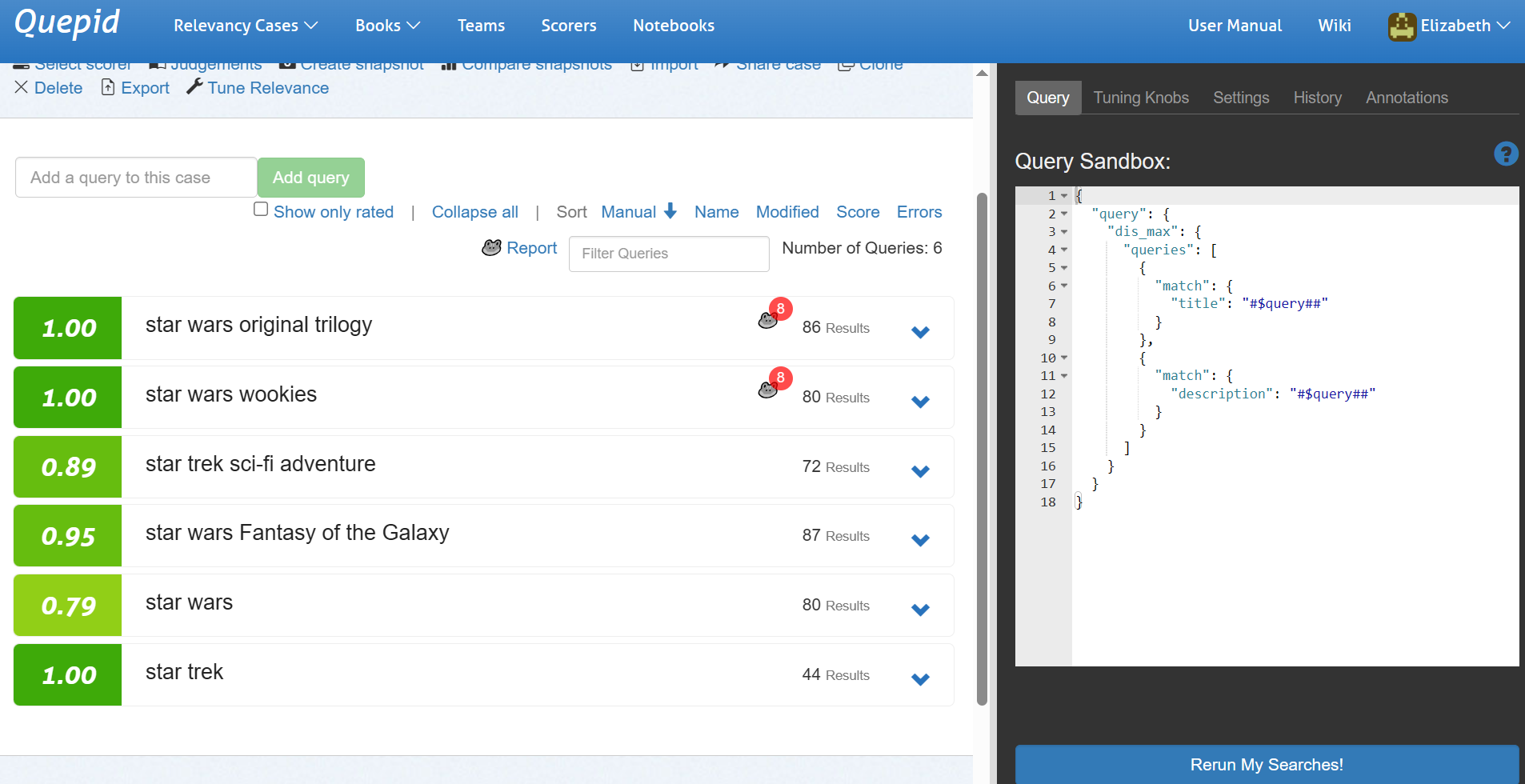Click the star wars wookies query title
Viewport: 1525px width, 784px height.
point(231,394)
